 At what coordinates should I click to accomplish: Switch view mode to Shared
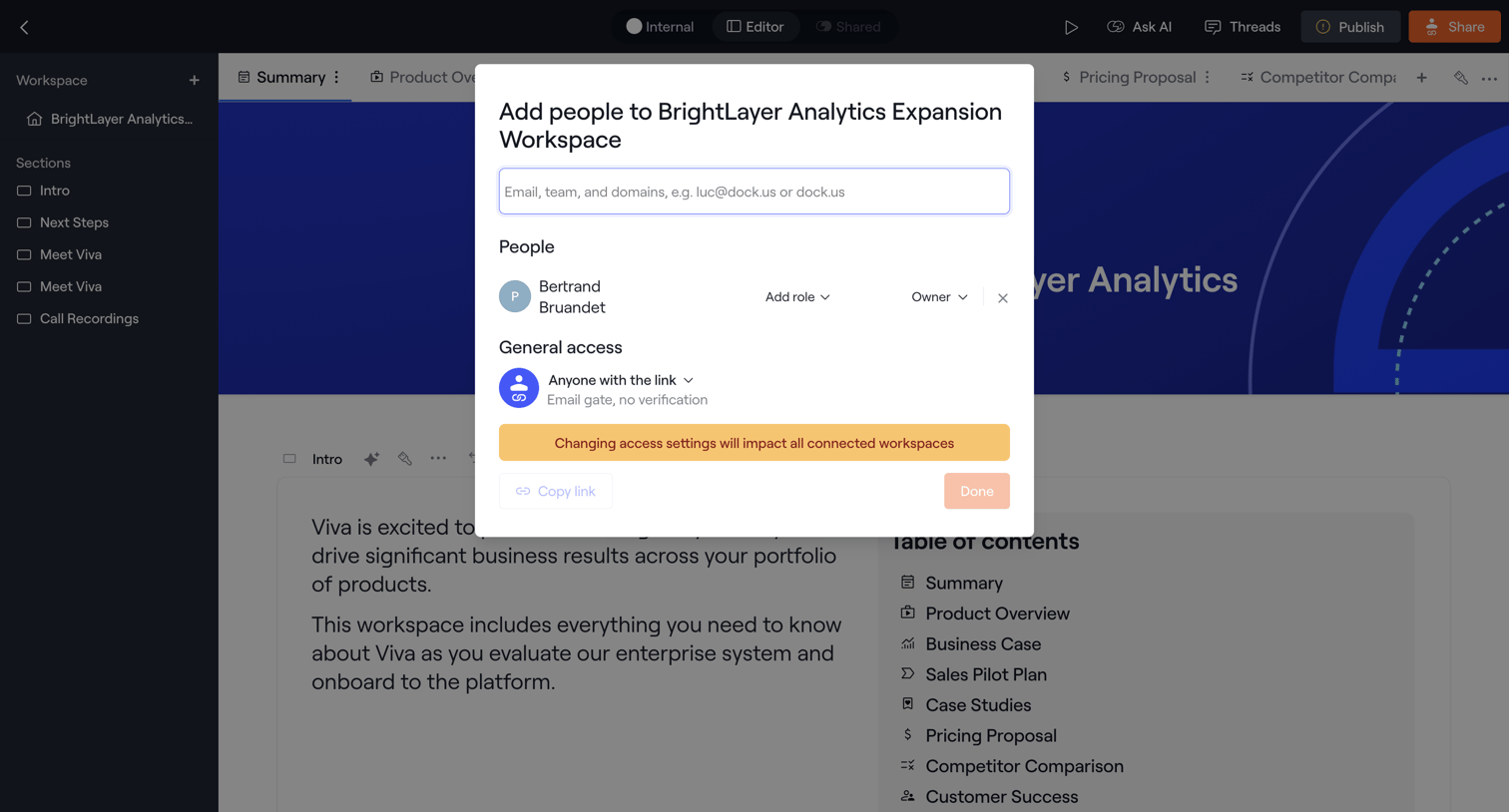[848, 27]
